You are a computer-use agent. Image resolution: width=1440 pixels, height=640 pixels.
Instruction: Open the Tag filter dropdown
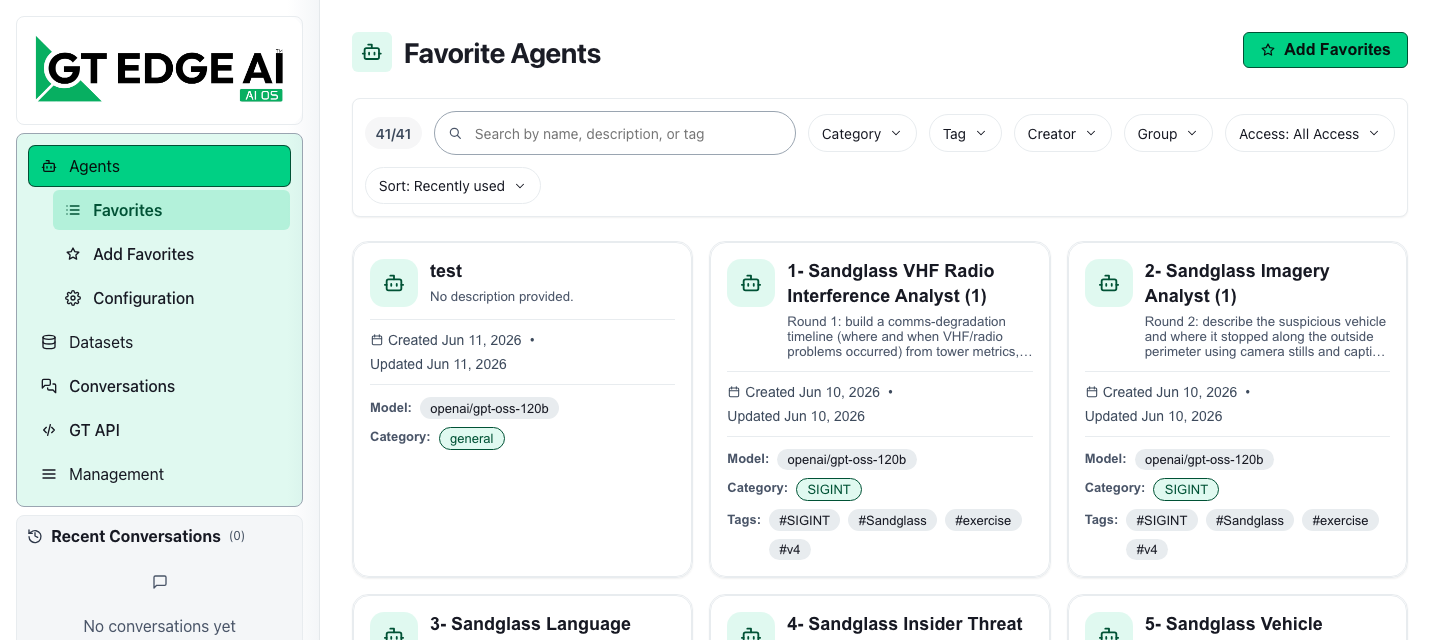click(x=965, y=133)
